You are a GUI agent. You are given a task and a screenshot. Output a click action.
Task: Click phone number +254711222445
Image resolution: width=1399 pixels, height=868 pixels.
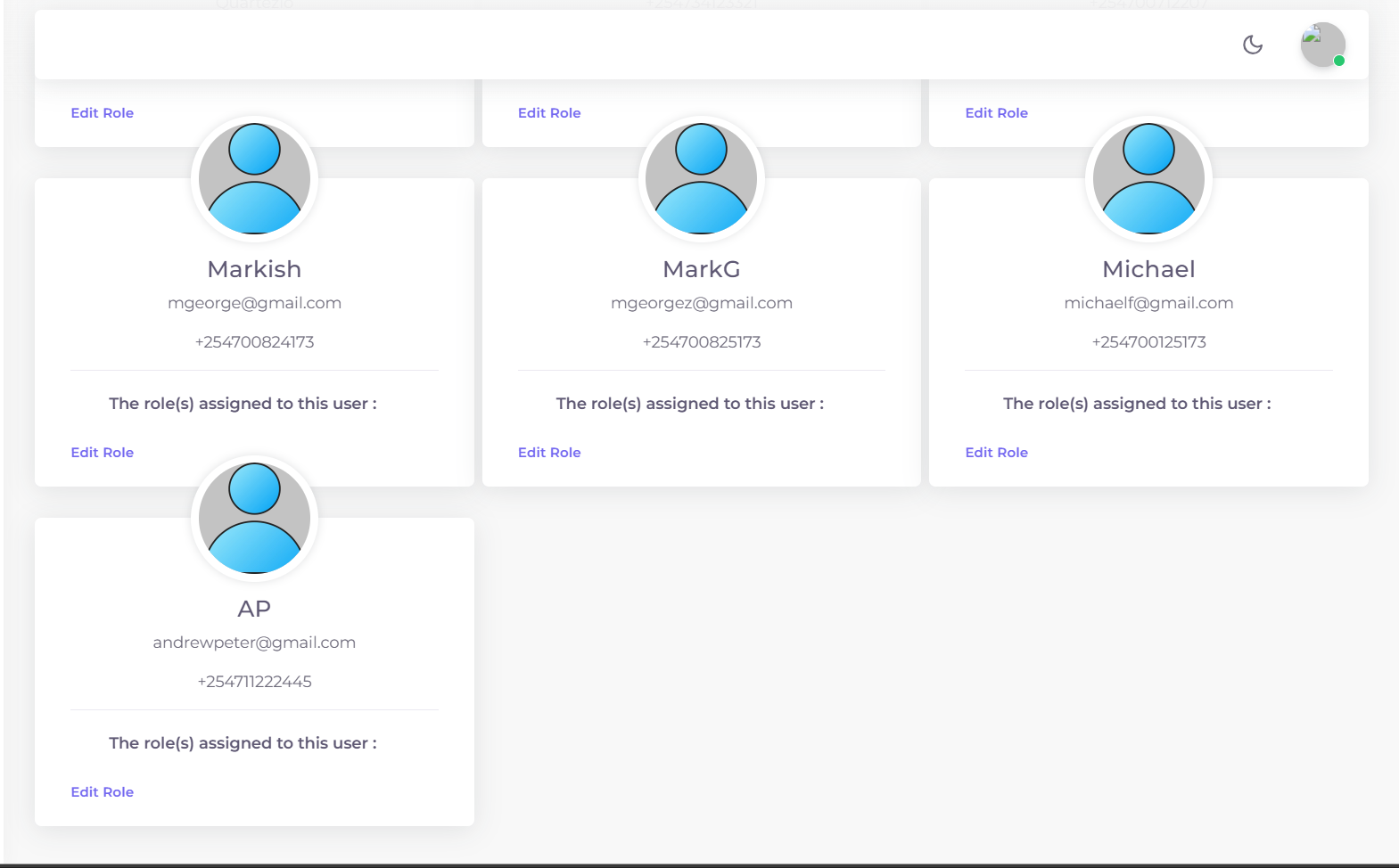(x=254, y=682)
